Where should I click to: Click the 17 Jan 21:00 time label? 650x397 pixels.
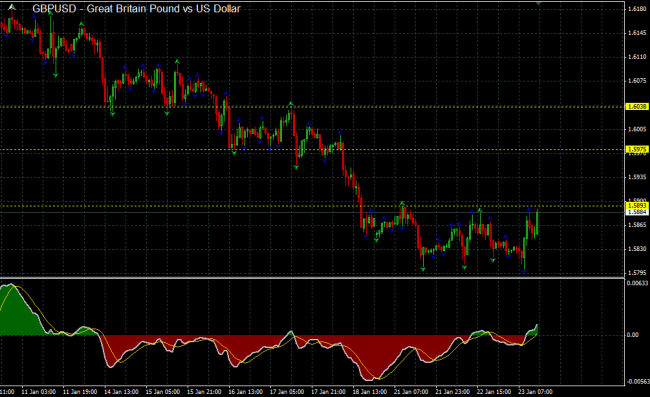coord(328,392)
